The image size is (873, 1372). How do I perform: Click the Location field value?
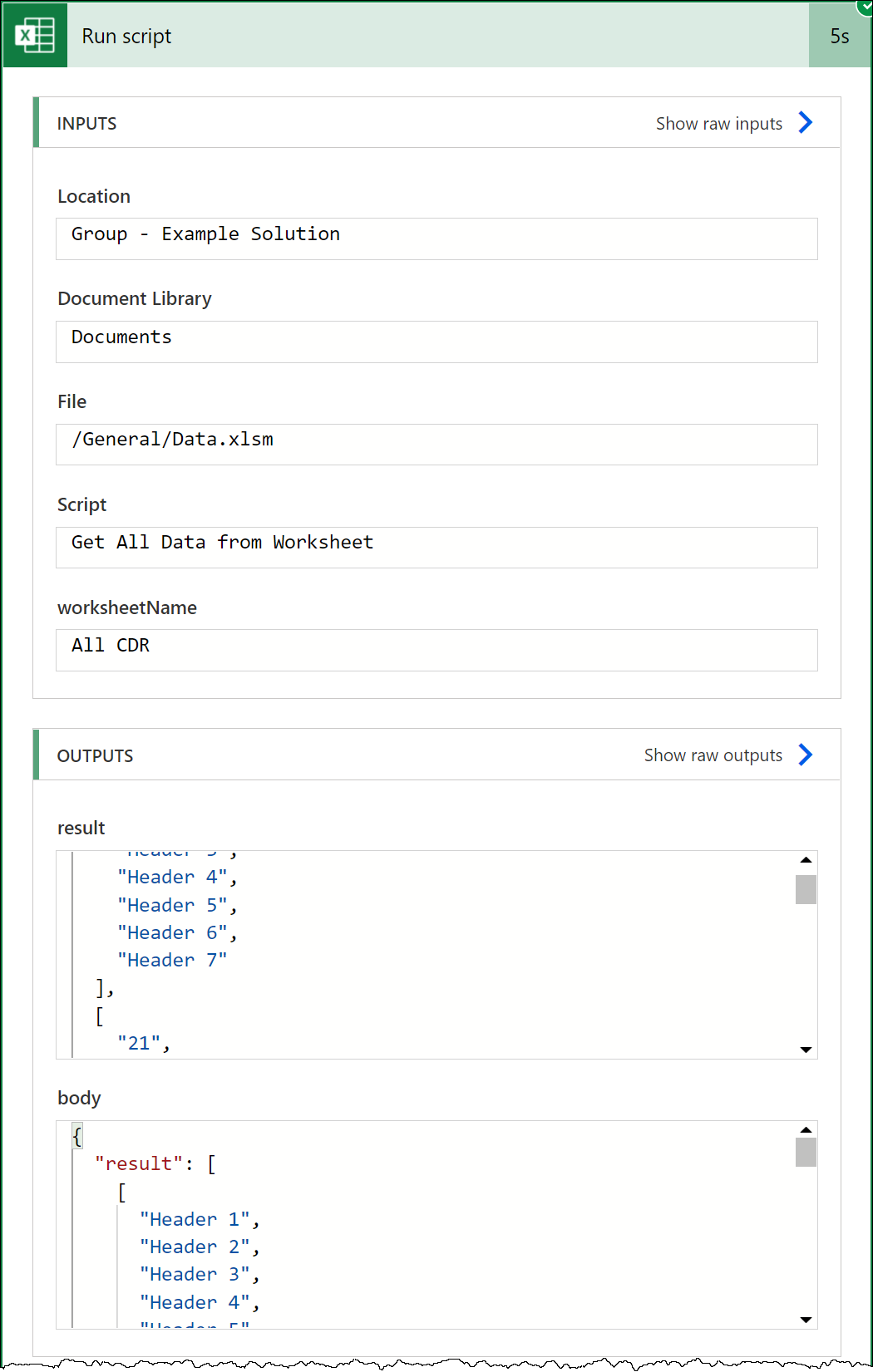click(436, 239)
